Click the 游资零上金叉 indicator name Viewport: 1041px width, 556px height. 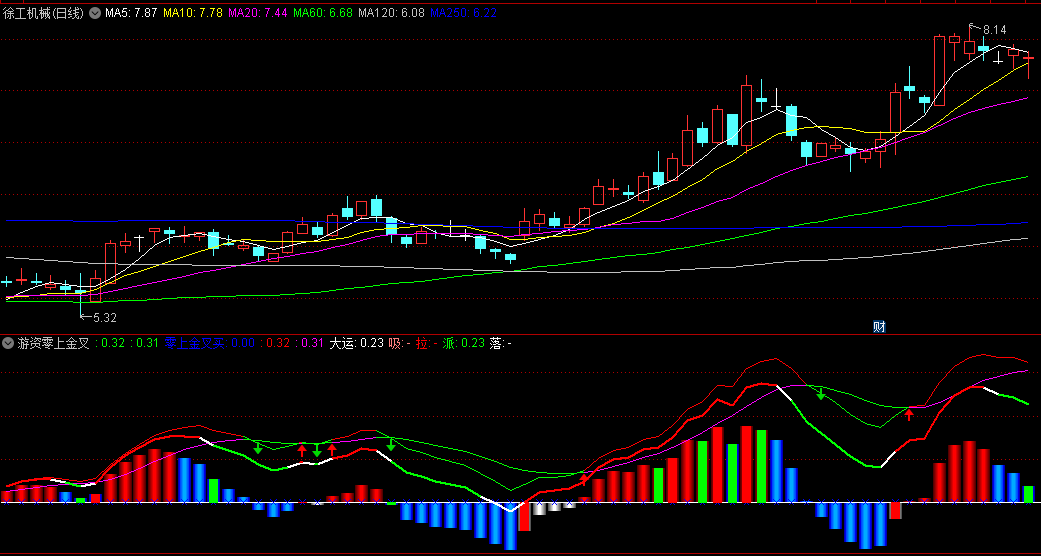pos(53,343)
